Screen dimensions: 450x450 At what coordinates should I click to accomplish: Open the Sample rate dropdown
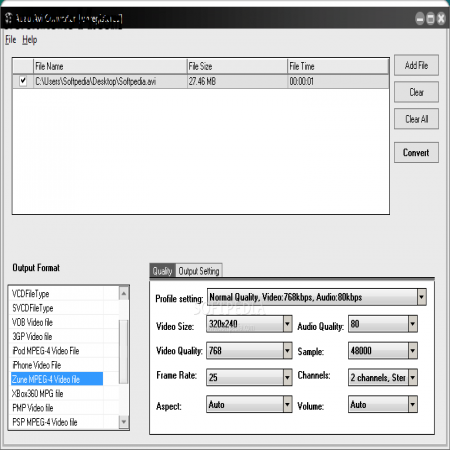click(383, 350)
